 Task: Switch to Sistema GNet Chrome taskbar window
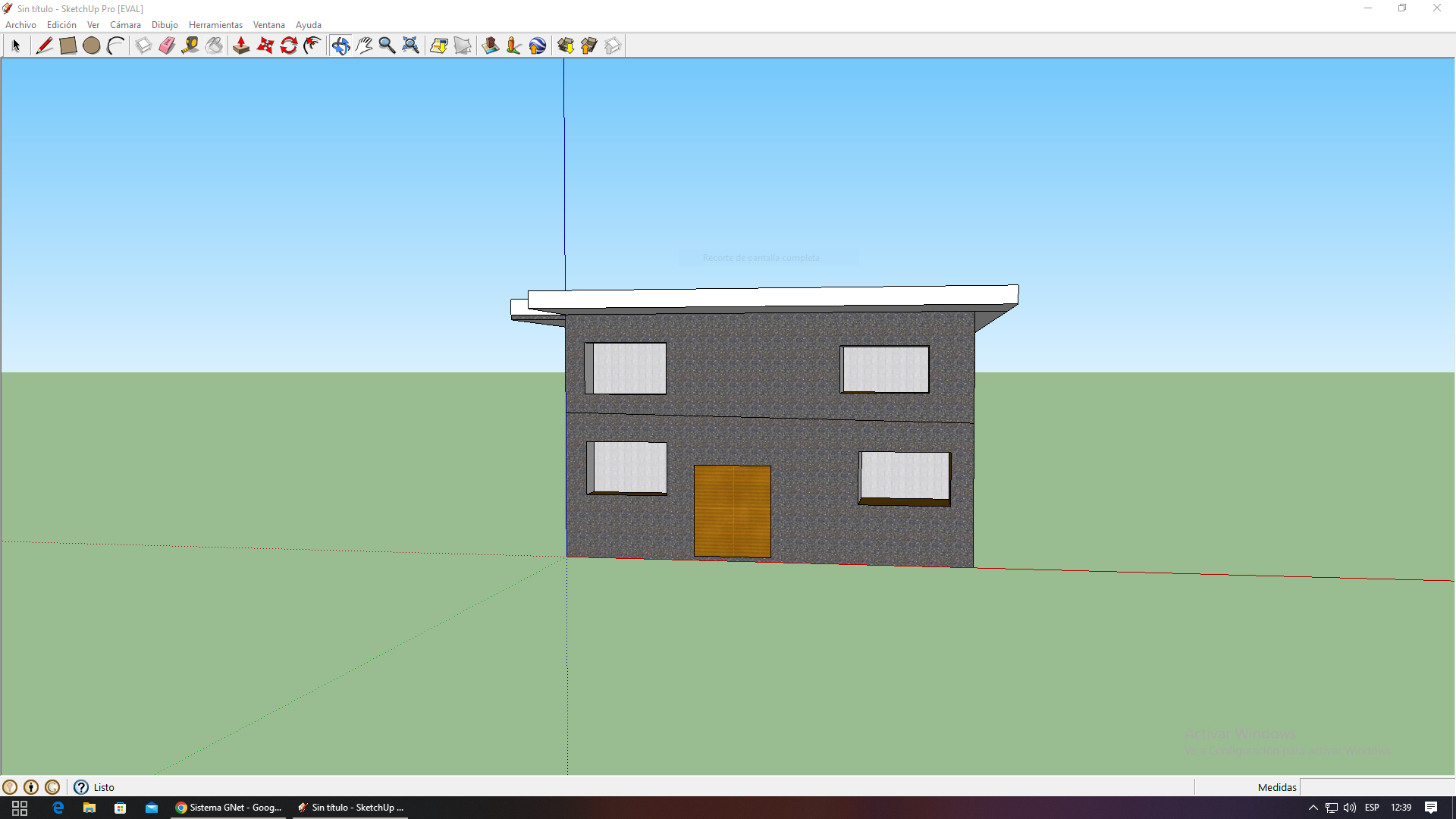click(229, 808)
